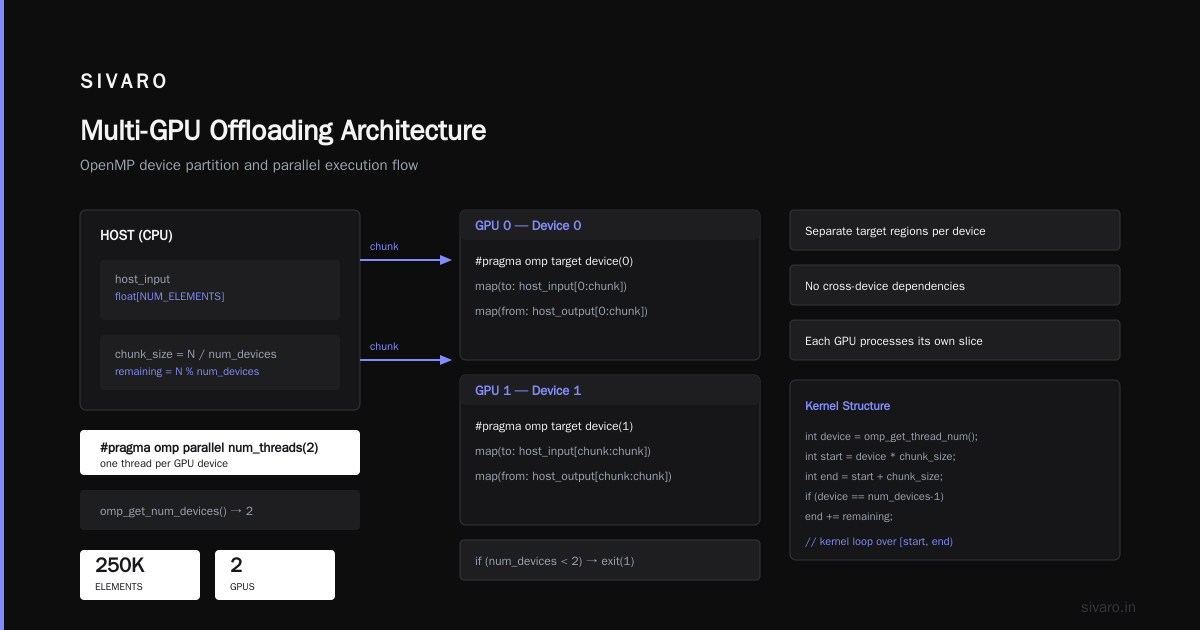Image resolution: width=1200 pixels, height=630 pixels.
Task: Click No cross-device dependencies note
Action: click(955, 285)
